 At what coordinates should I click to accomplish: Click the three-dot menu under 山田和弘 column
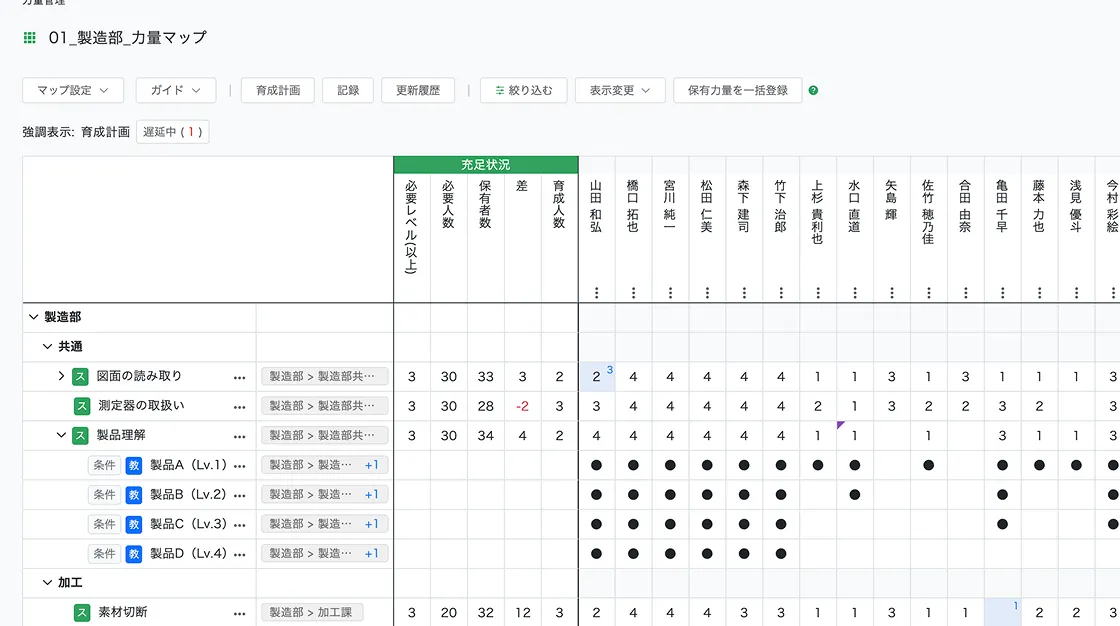596,293
